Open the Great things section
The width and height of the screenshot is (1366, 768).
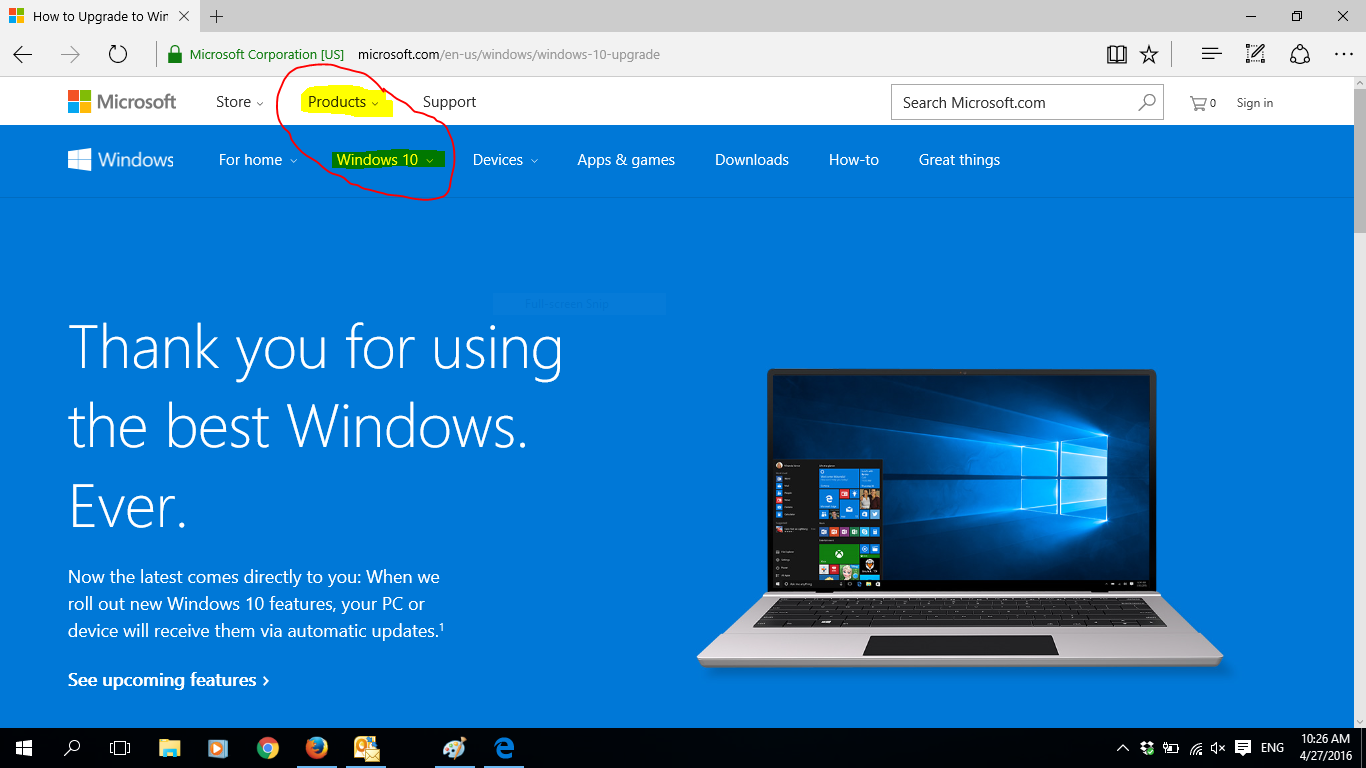point(959,160)
